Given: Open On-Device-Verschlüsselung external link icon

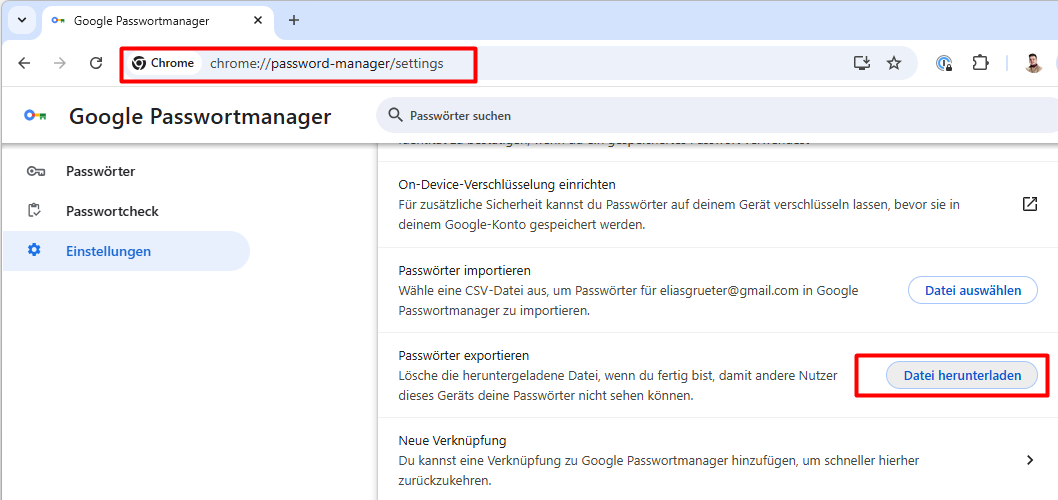Looking at the screenshot, I should tap(1030, 204).
